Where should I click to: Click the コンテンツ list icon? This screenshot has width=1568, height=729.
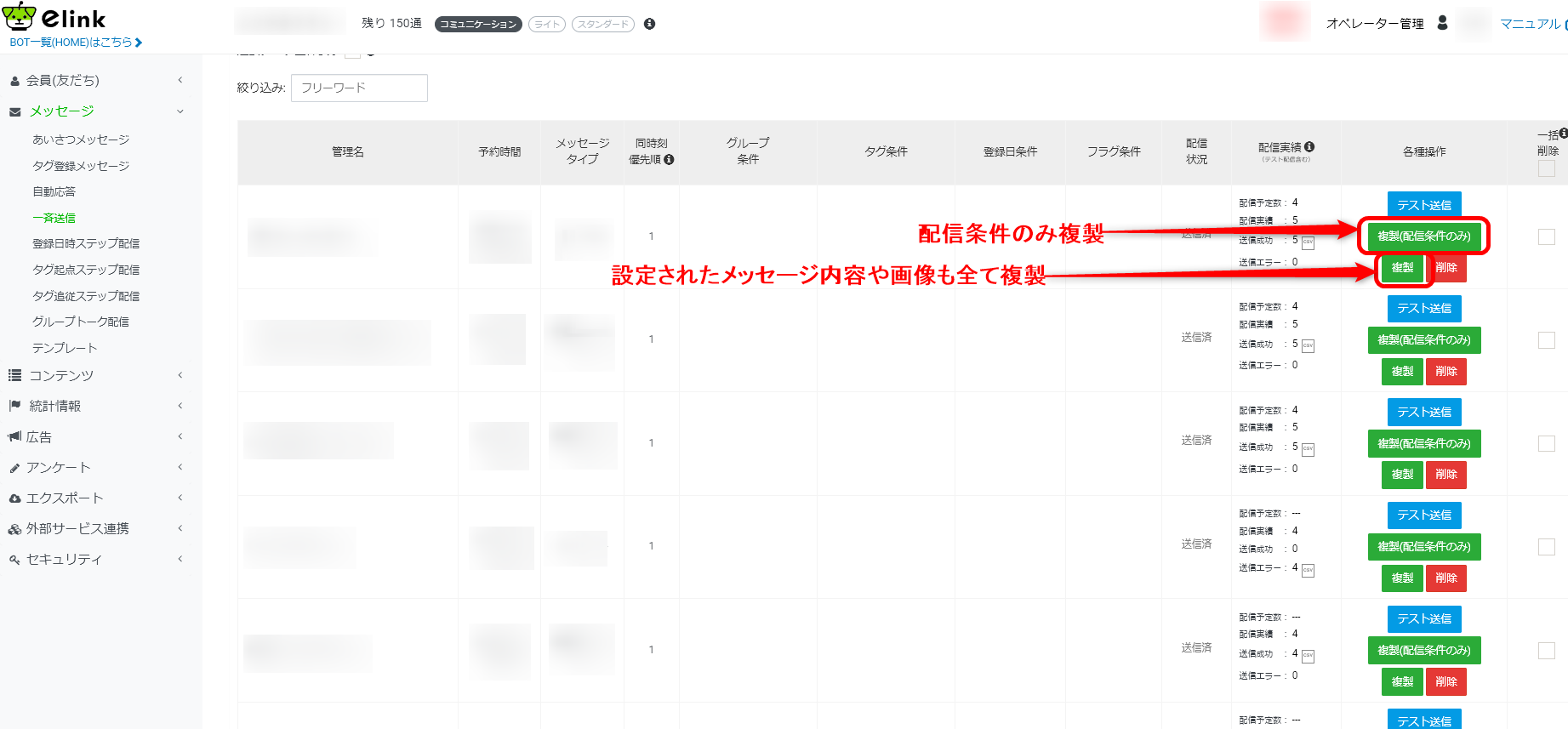(14, 375)
